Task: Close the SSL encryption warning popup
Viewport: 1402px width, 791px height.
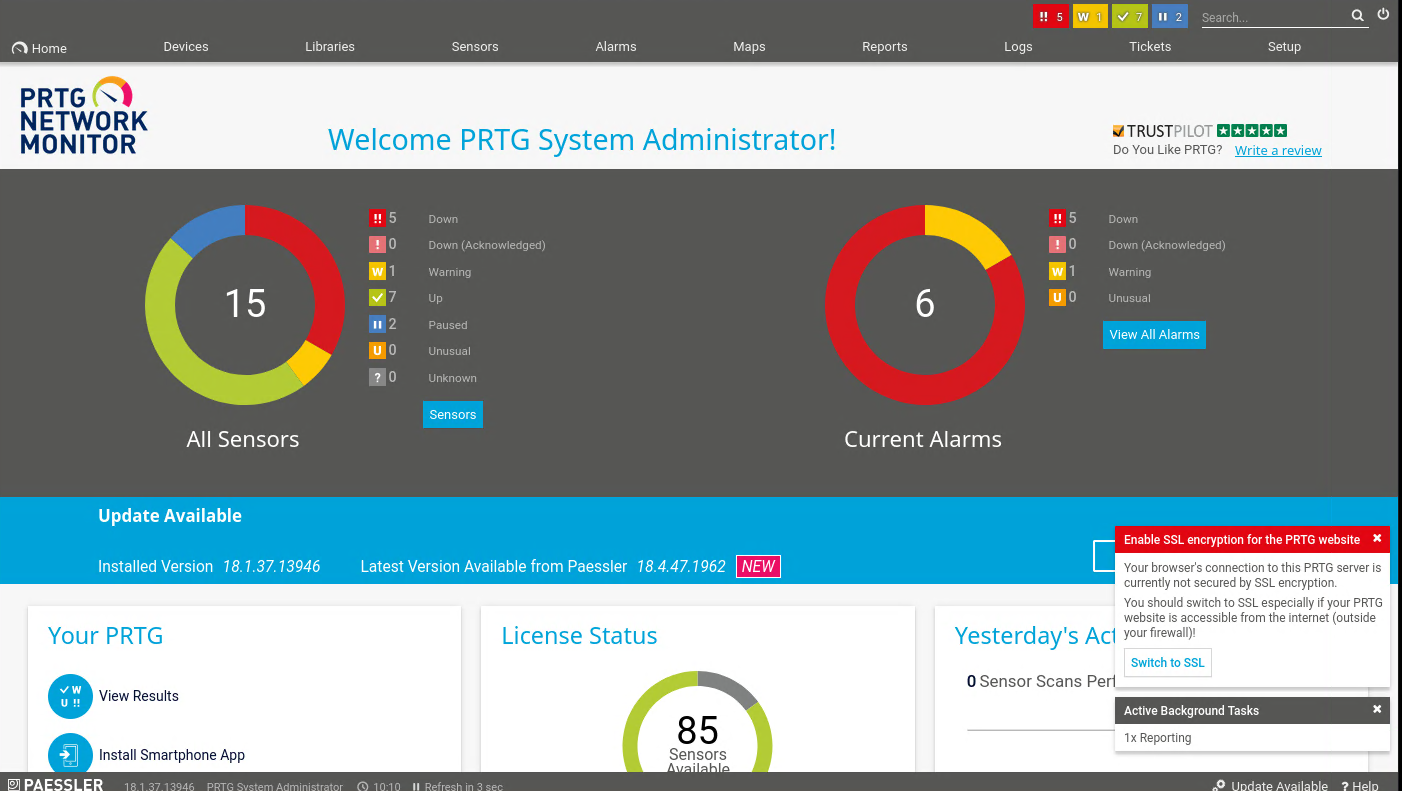Action: coord(1377,538)
